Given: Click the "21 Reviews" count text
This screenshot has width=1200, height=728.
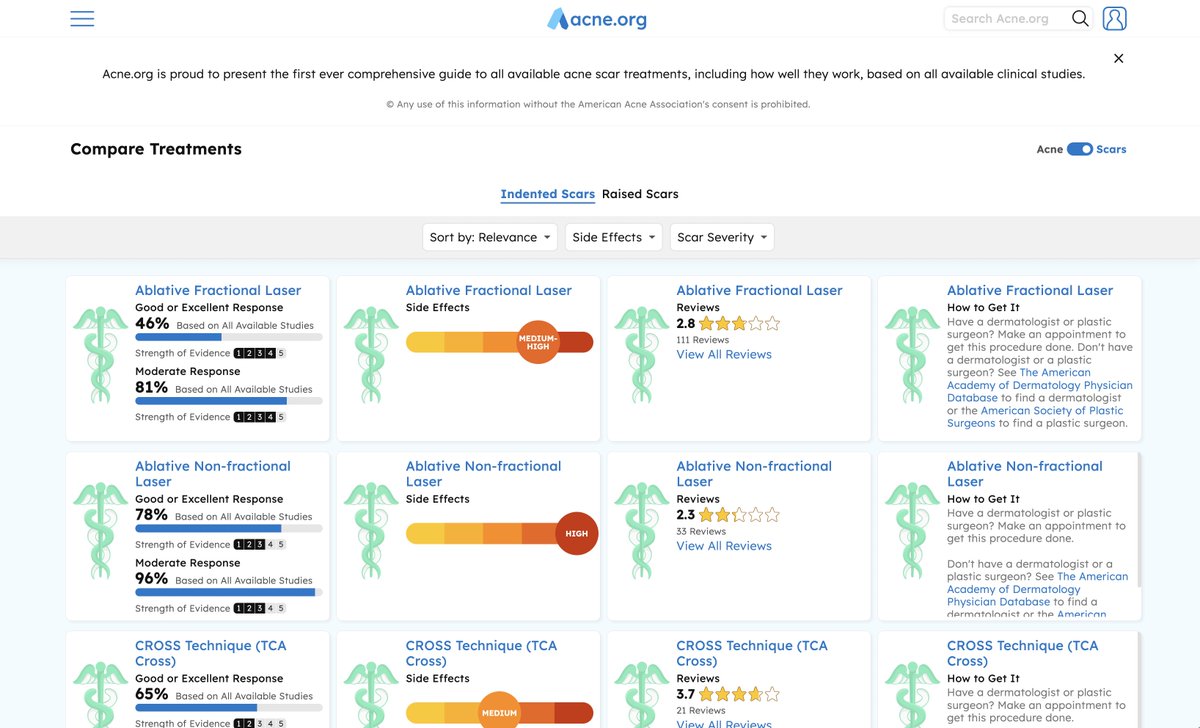Looking at the screenshot, I should 701,711.
